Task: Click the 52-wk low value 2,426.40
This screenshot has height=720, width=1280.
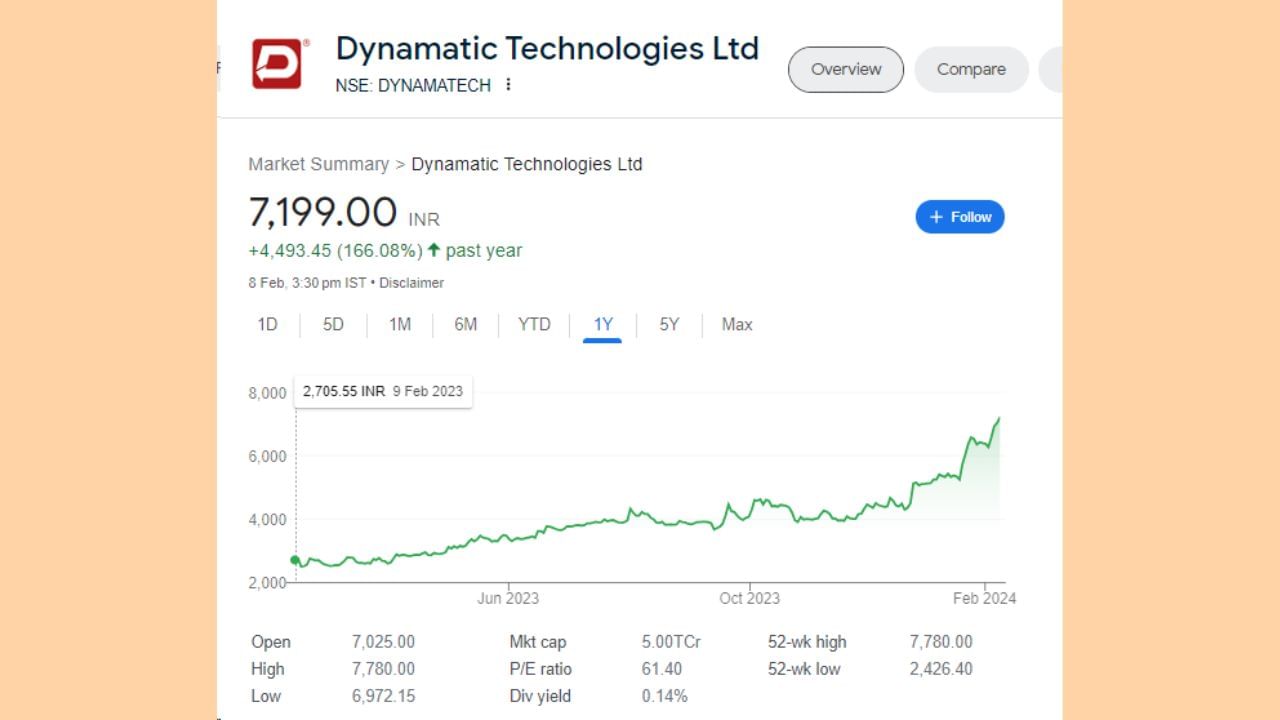Action: tap(941, 669)
